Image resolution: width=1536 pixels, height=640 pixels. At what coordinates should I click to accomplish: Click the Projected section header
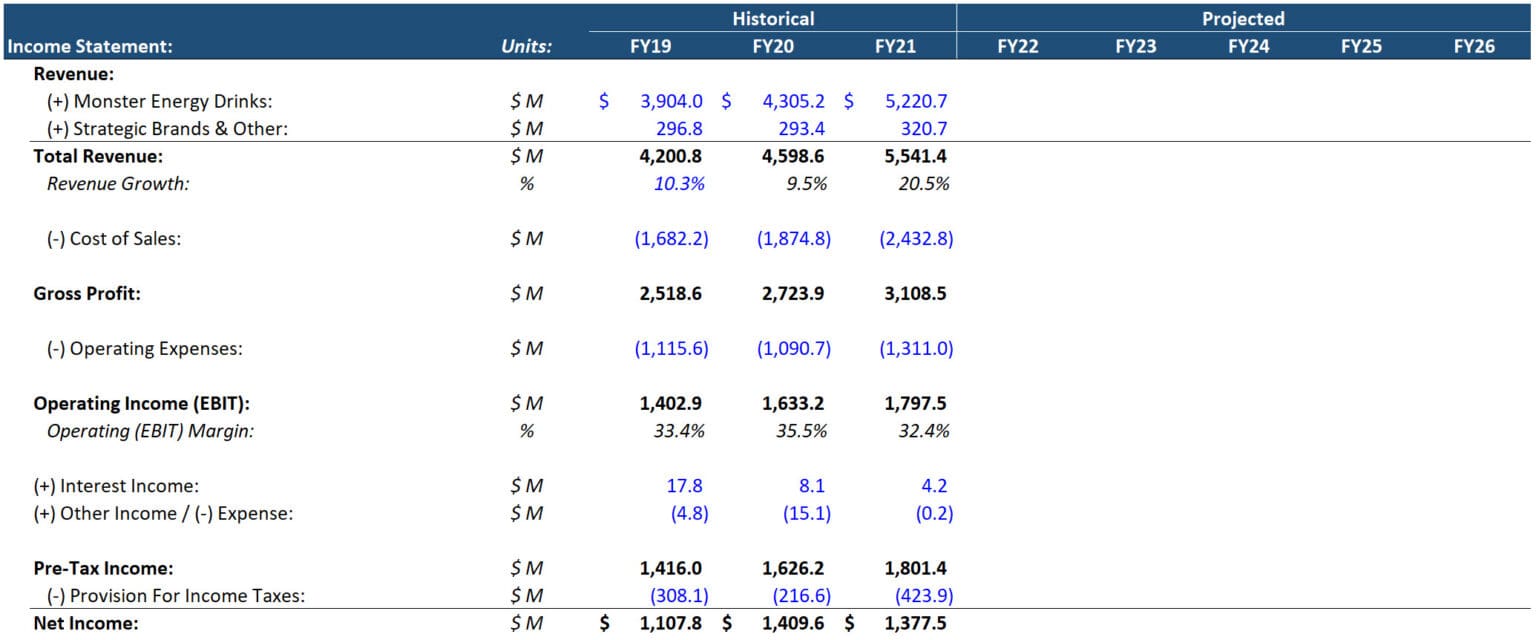point(1243,18)
